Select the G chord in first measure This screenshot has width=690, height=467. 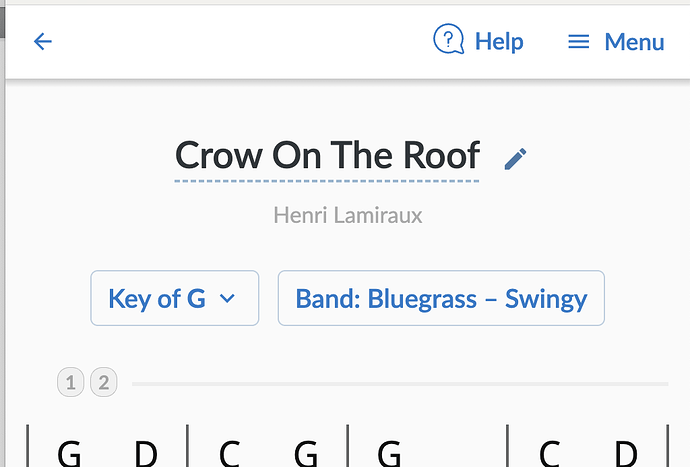click(x=69, y=453)
